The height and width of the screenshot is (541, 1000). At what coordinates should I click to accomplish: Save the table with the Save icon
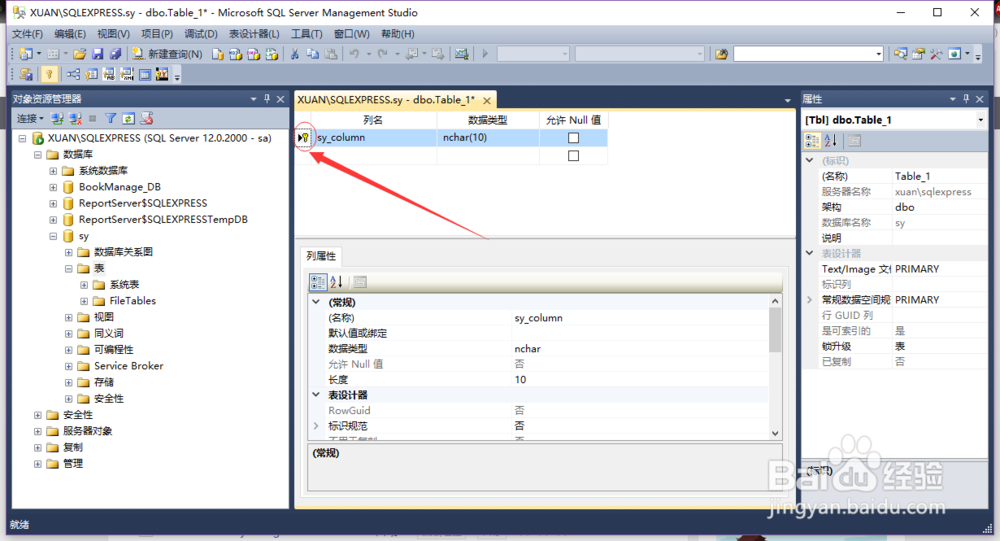coord(98,54)
